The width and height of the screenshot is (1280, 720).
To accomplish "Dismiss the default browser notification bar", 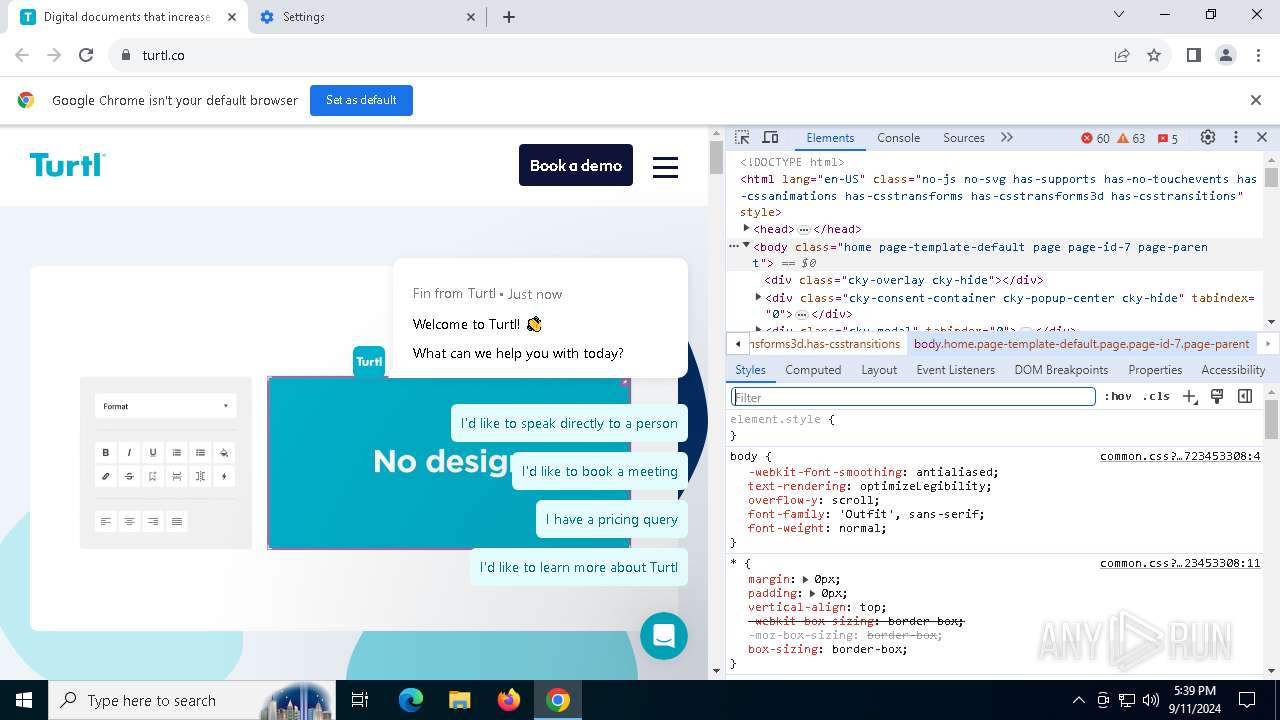I will 1256,100.
